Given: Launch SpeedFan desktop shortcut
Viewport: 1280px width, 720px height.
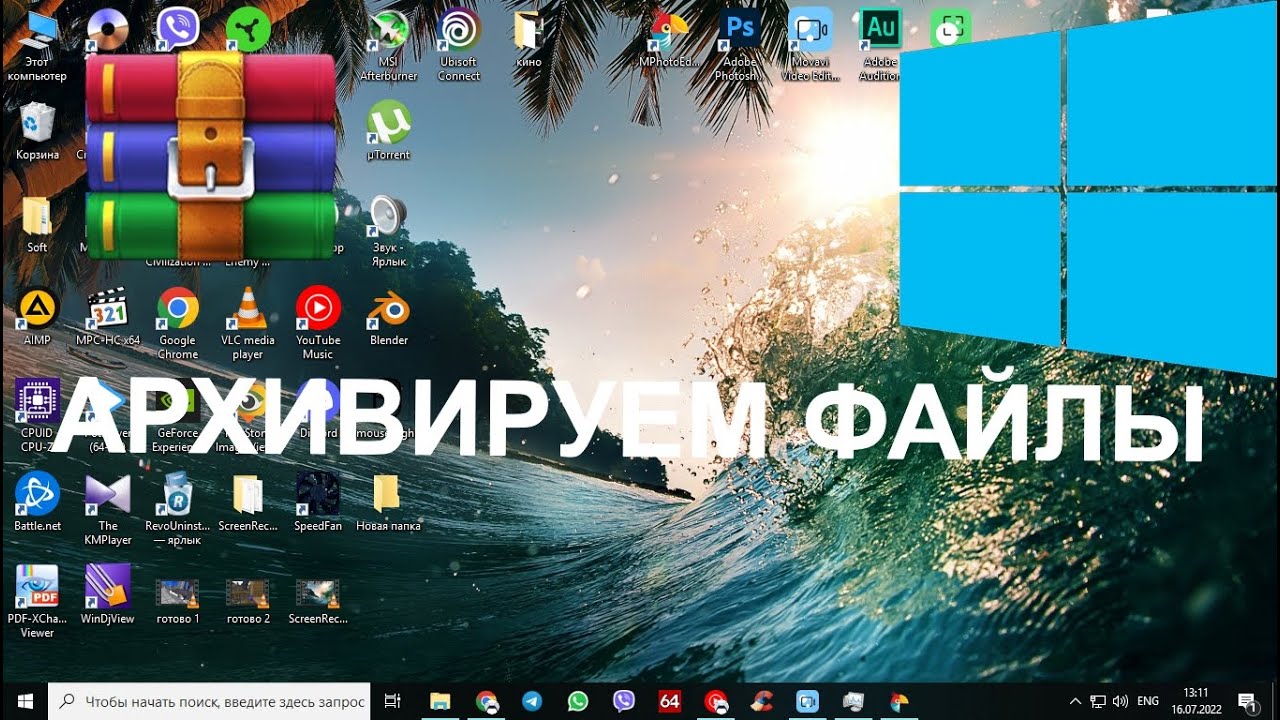Looking at the screenshot, I should coord(318,502).
